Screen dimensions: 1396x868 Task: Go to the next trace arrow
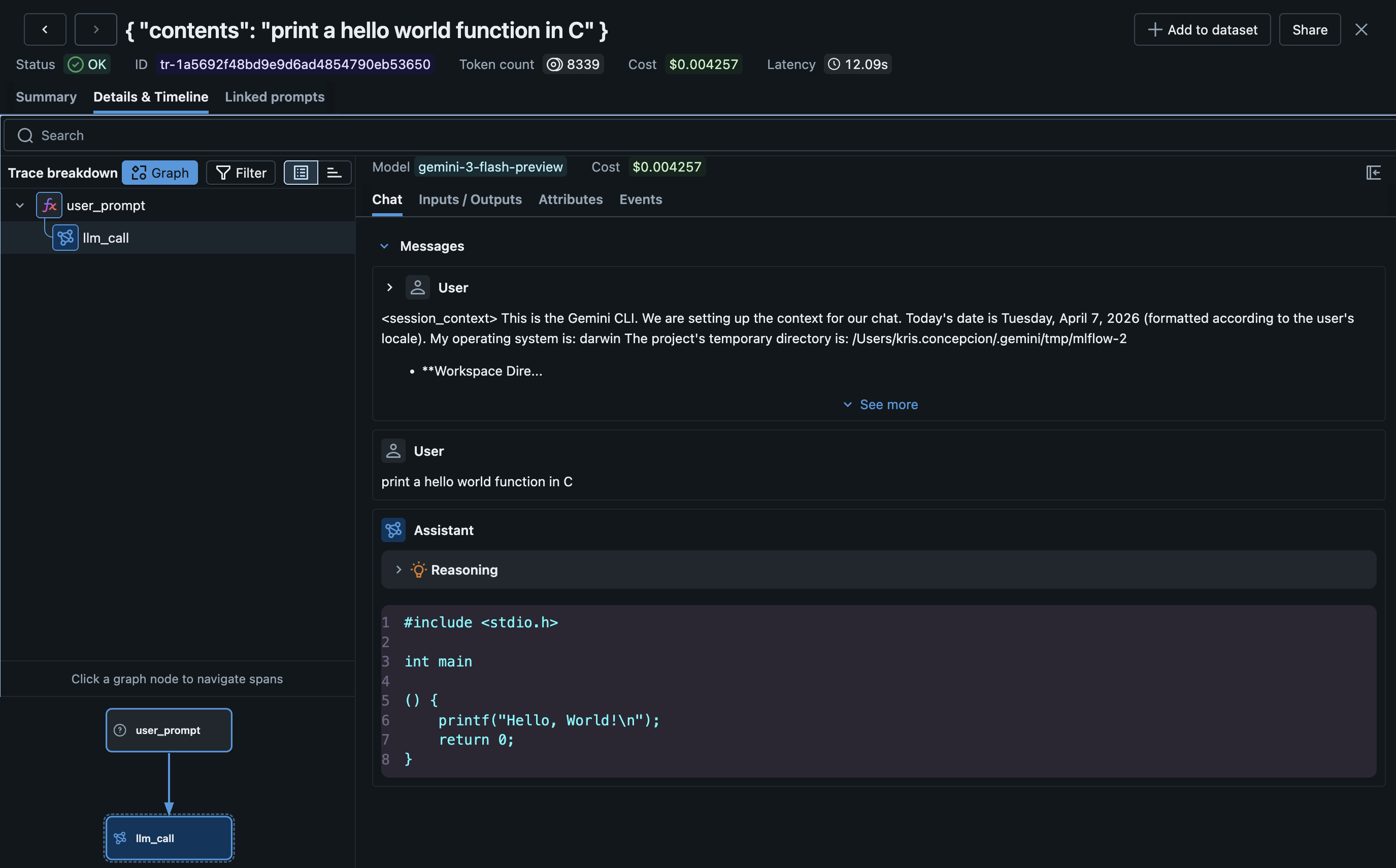96,29
